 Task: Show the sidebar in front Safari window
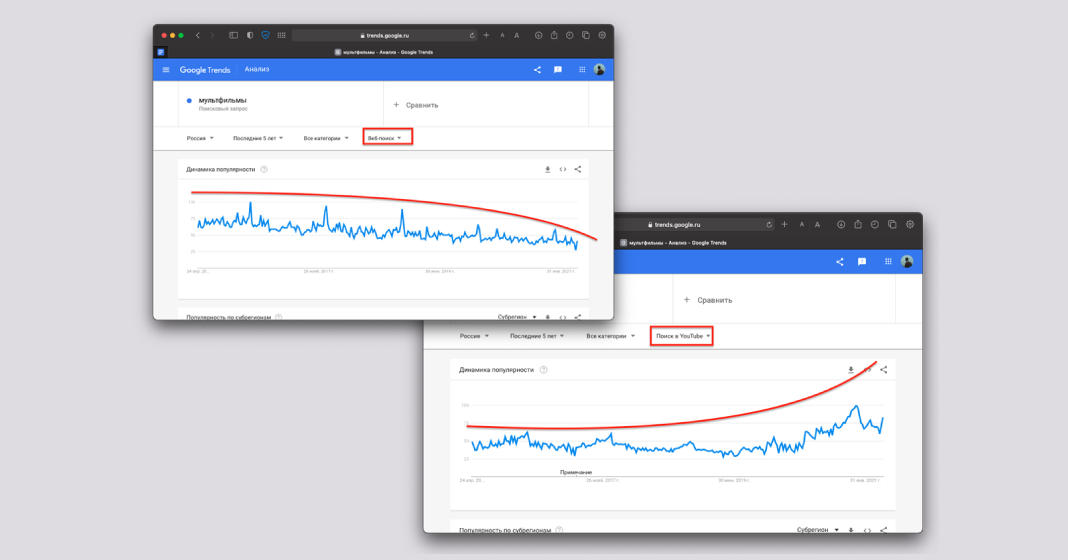(x=234, y=35)
